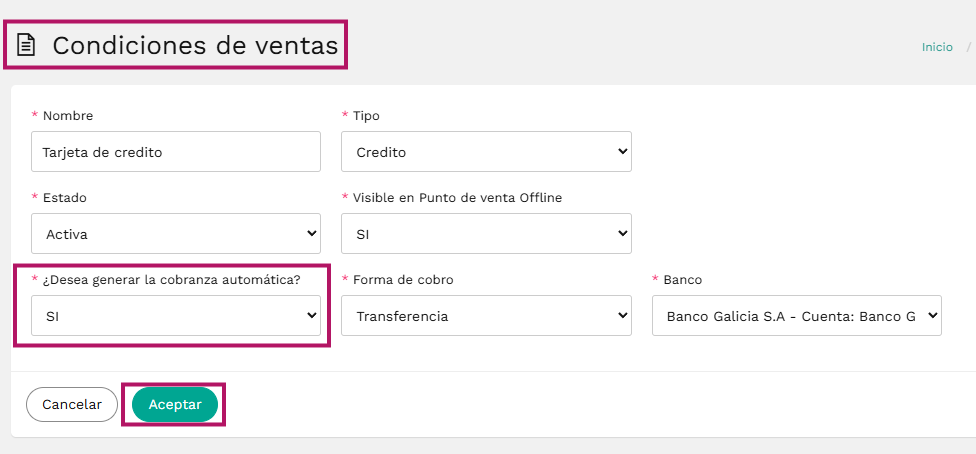
Task: Click the document icon beside Condiciones de ventas
Action: [26, 45]
